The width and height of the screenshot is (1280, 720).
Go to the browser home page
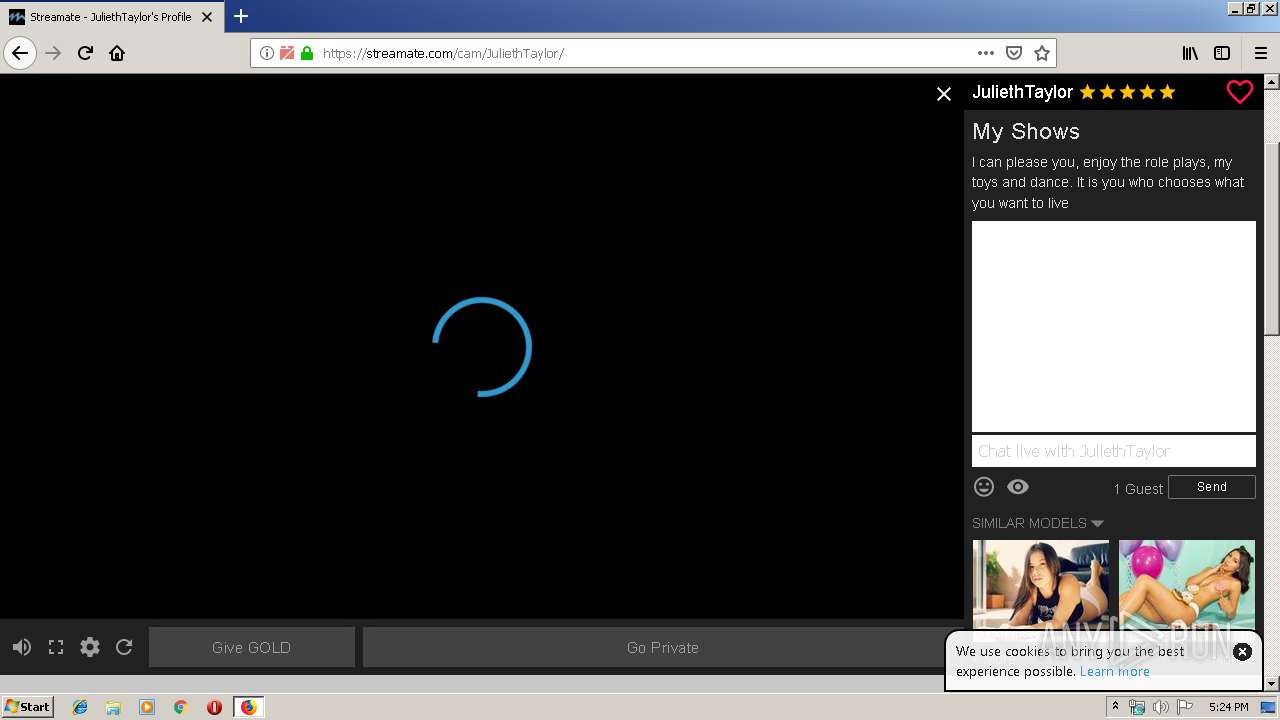coord(117,53)
